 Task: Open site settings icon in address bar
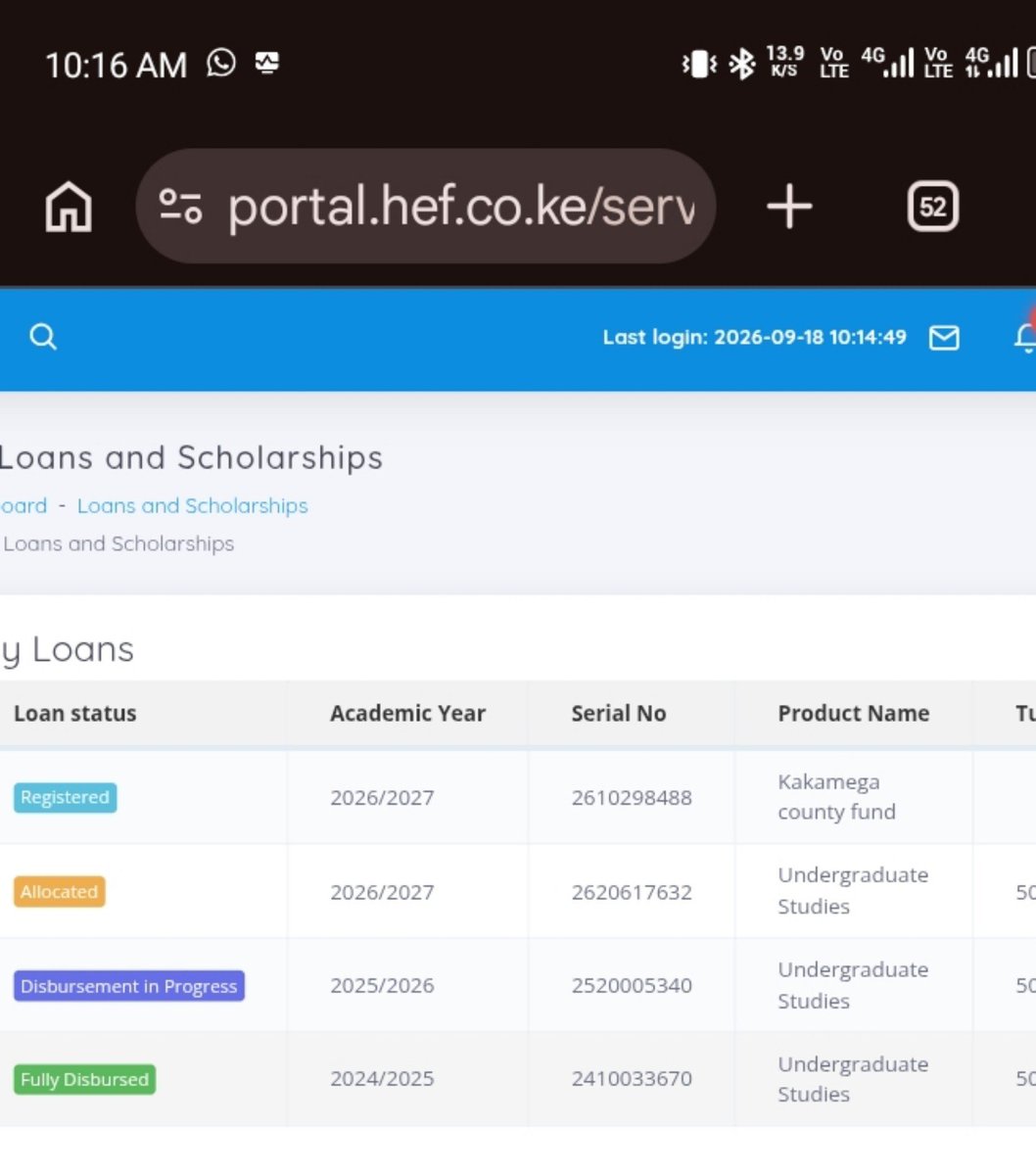tap(180, 207)
